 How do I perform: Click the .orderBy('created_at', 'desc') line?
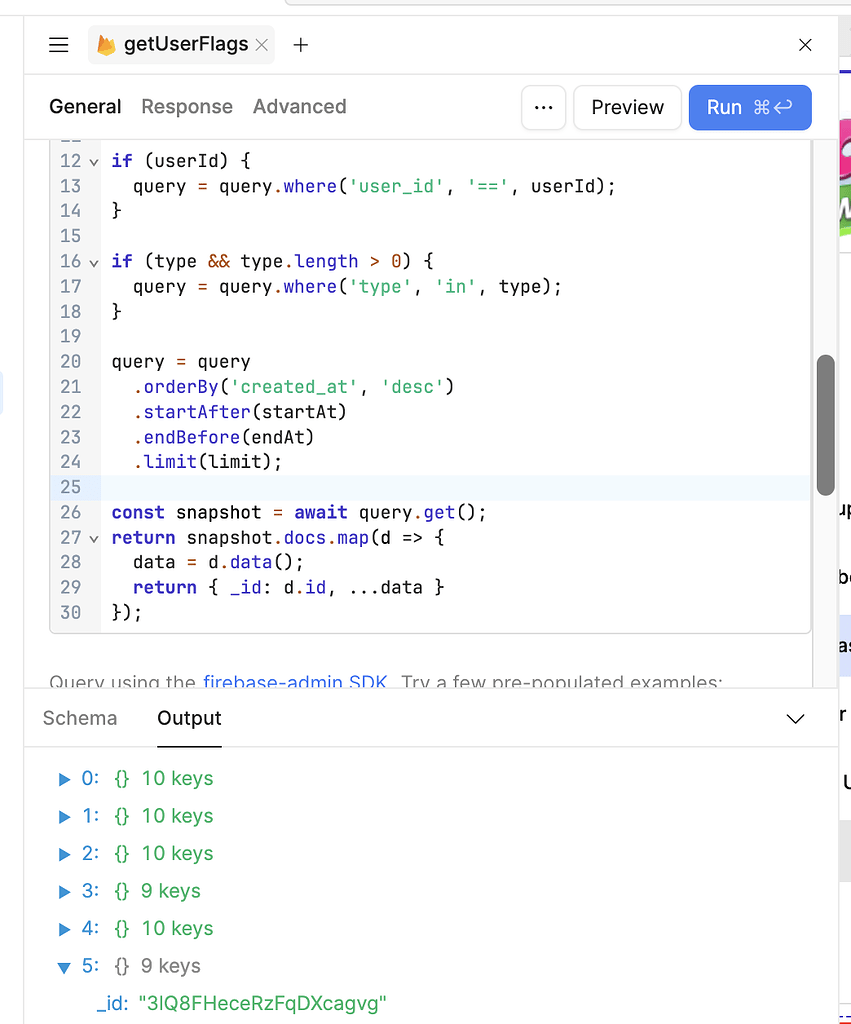click(293, 387)
